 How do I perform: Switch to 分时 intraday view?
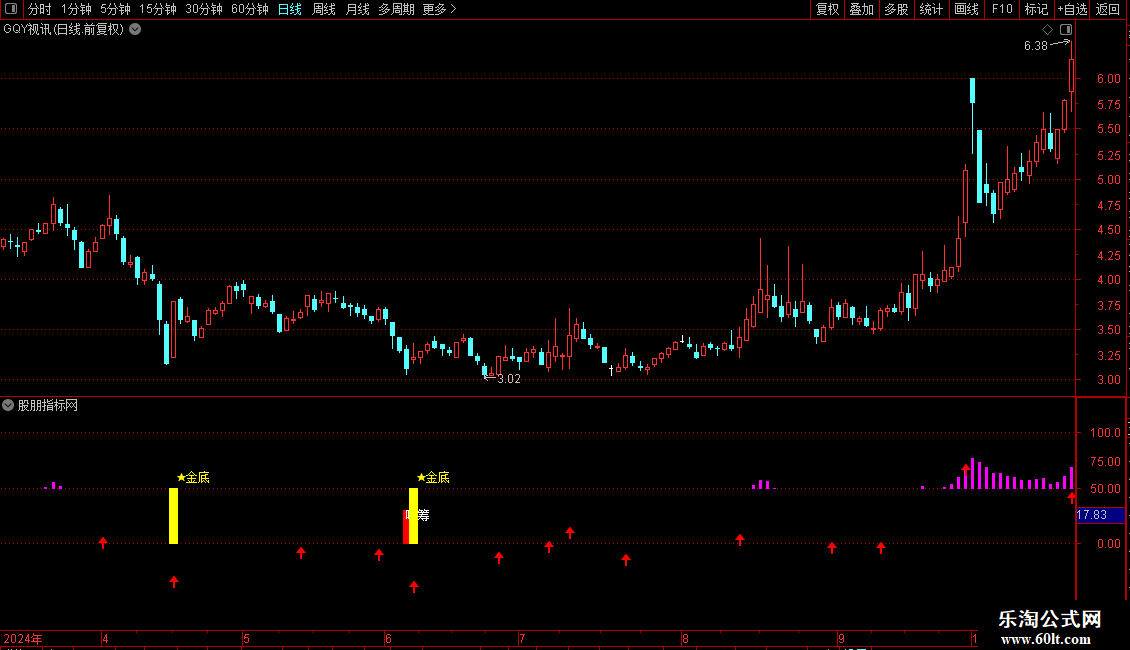(40, 9)
